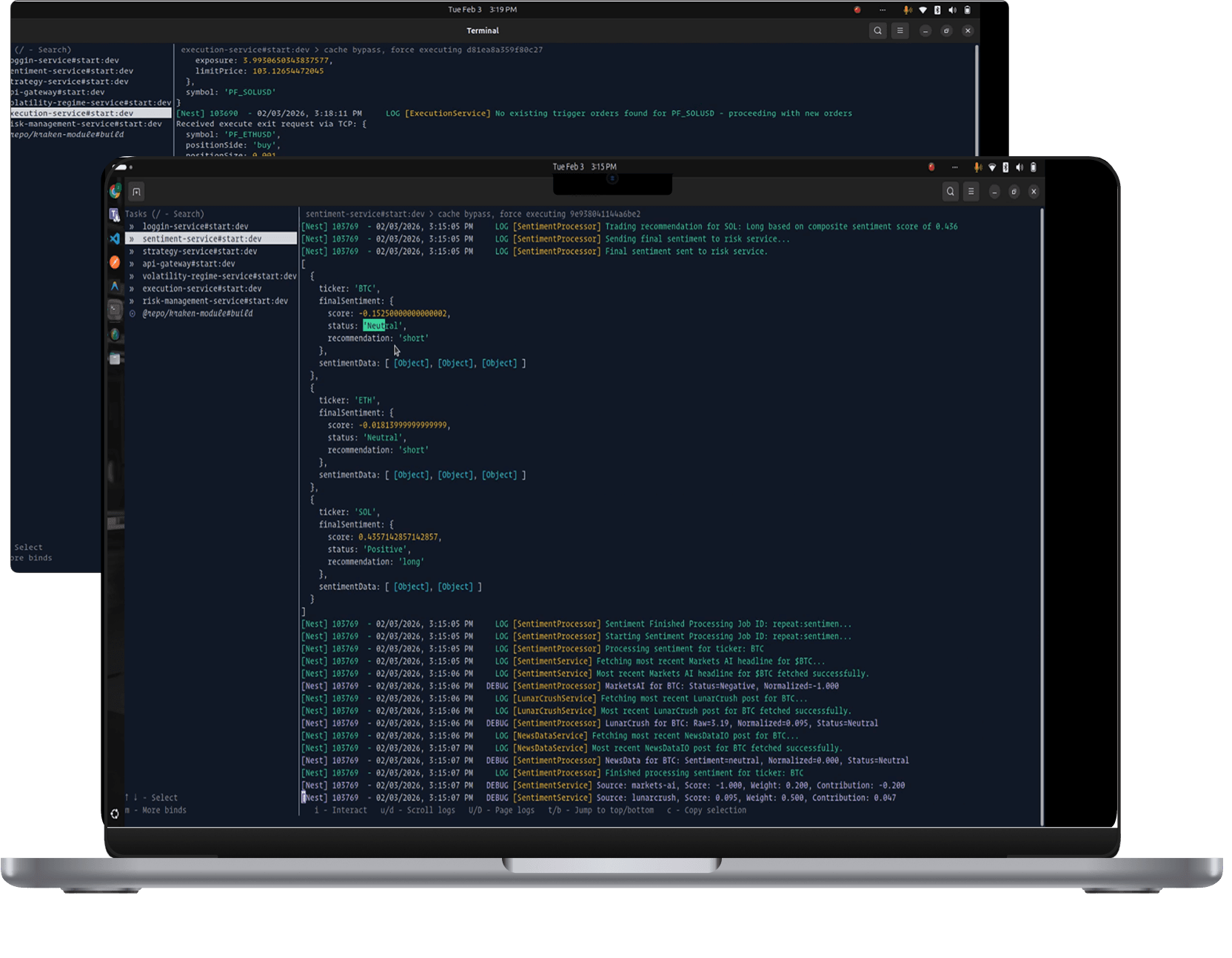Select sentiment-service#start:dev task in front window
1232x958 pixels.
(211, 239)
